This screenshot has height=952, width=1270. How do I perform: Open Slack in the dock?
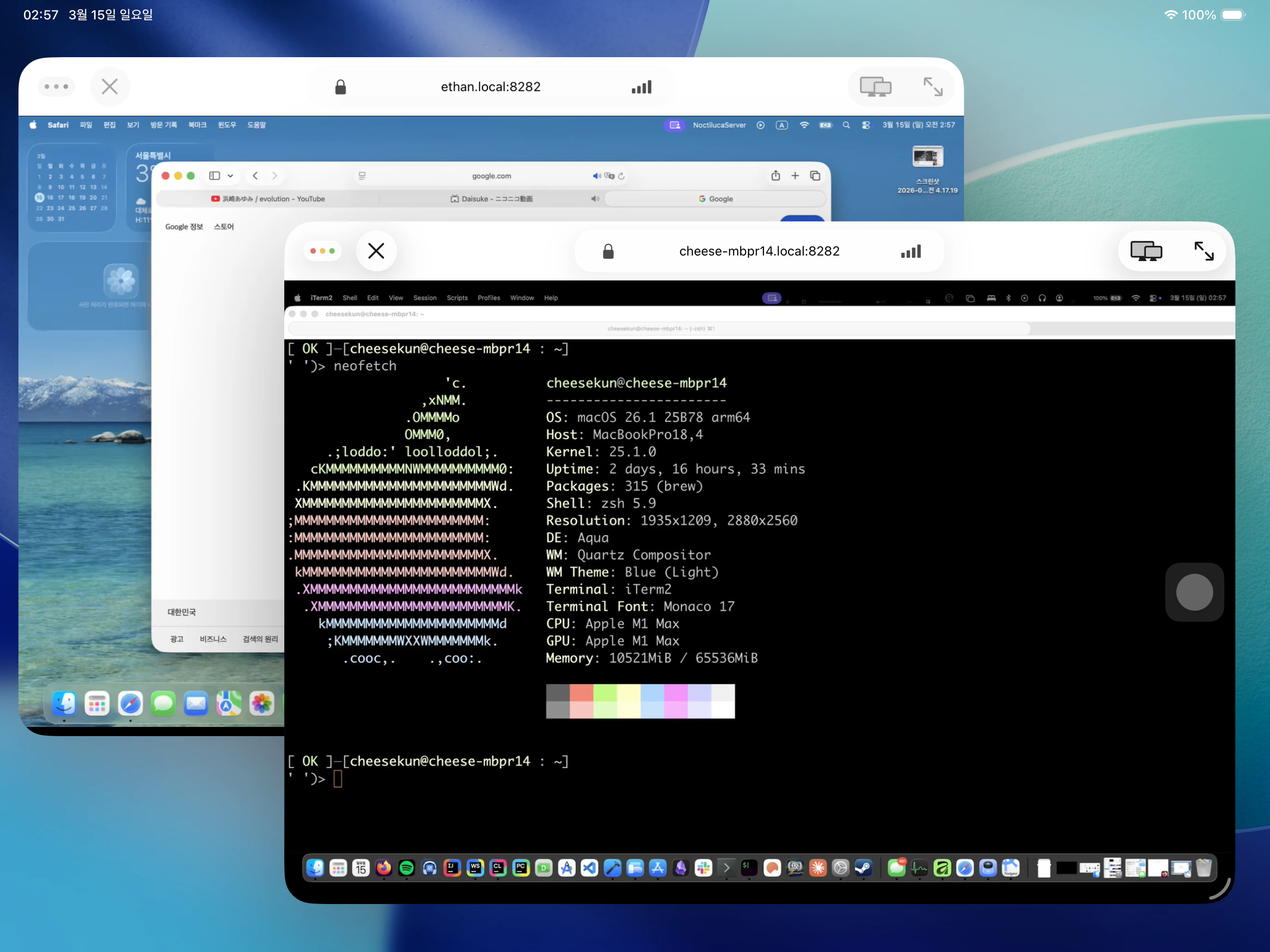point(703,868)
